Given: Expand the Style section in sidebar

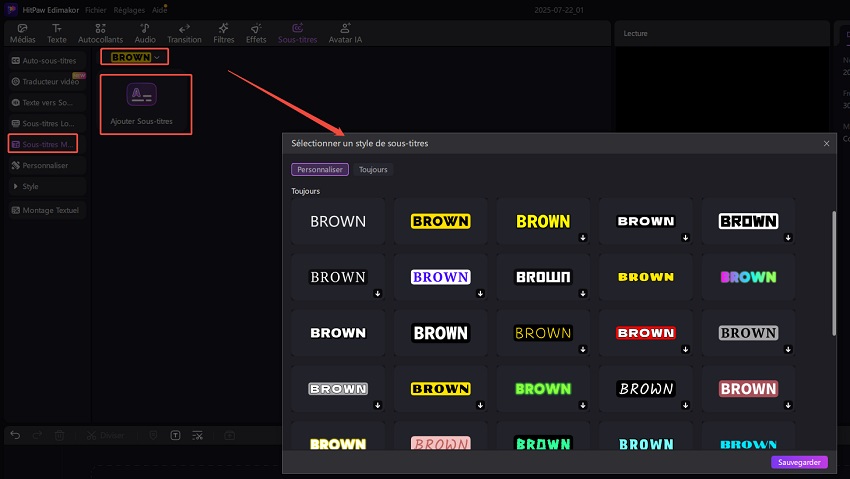Looking at the screenshot, I should (30, 186).
